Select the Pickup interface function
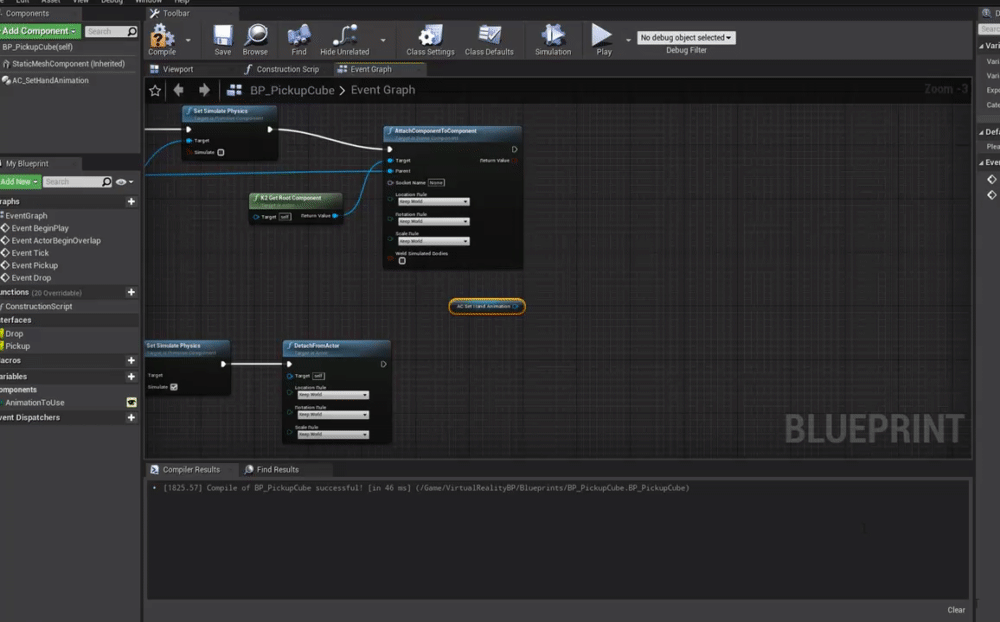Viewport: 1000px width, 622px height. pos(17,346)
